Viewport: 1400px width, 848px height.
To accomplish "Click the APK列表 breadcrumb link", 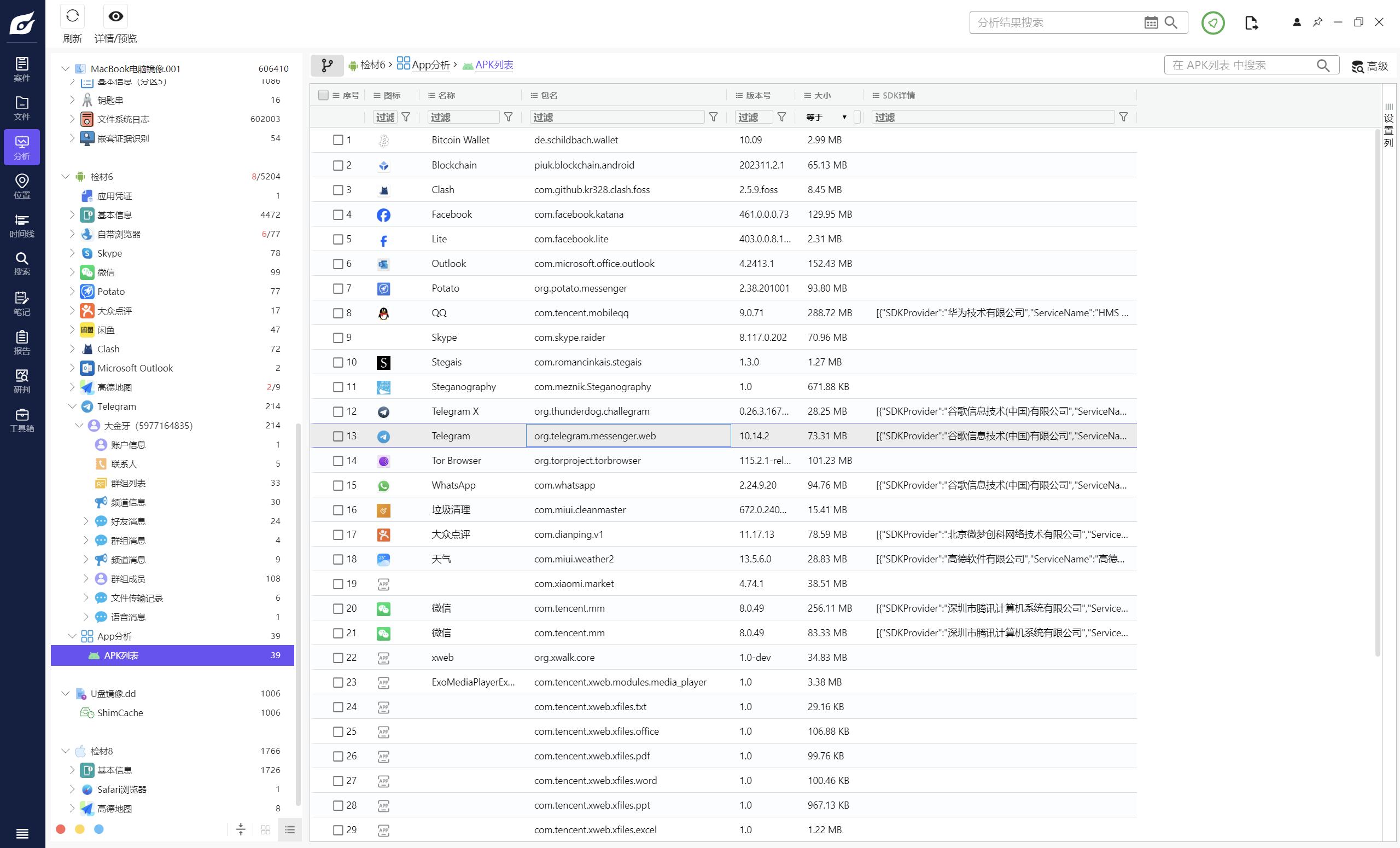I will (494, 65).
